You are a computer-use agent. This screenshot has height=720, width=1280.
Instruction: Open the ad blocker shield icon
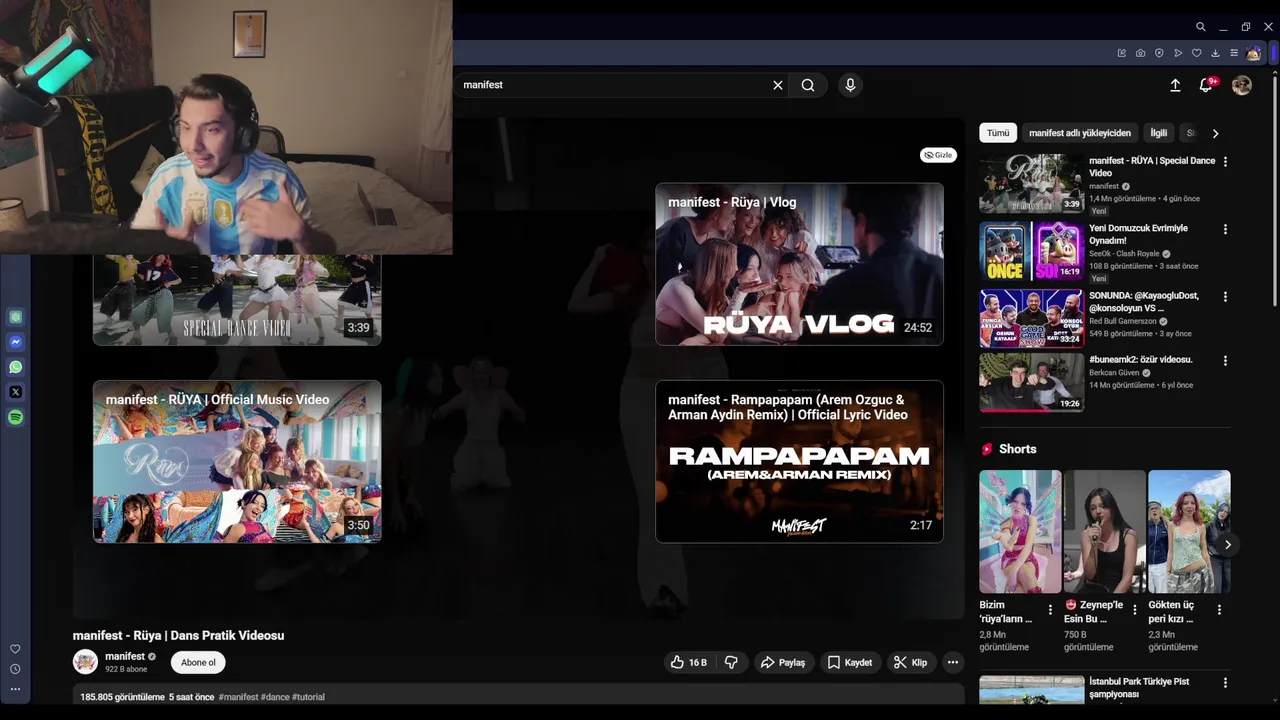point(1159,53)
